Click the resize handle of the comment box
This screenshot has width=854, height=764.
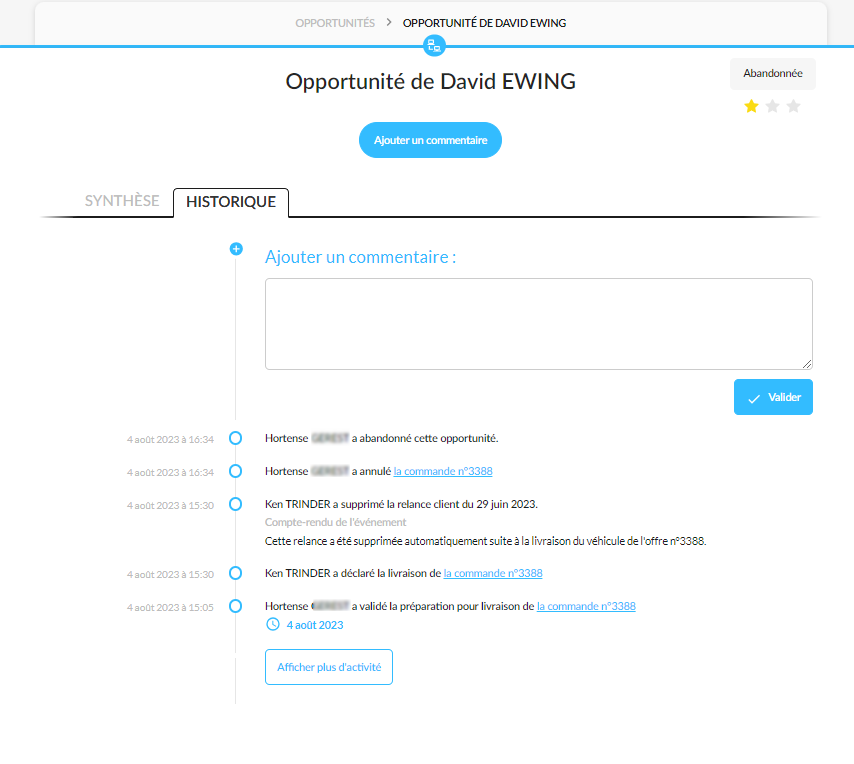pos(807,364)
